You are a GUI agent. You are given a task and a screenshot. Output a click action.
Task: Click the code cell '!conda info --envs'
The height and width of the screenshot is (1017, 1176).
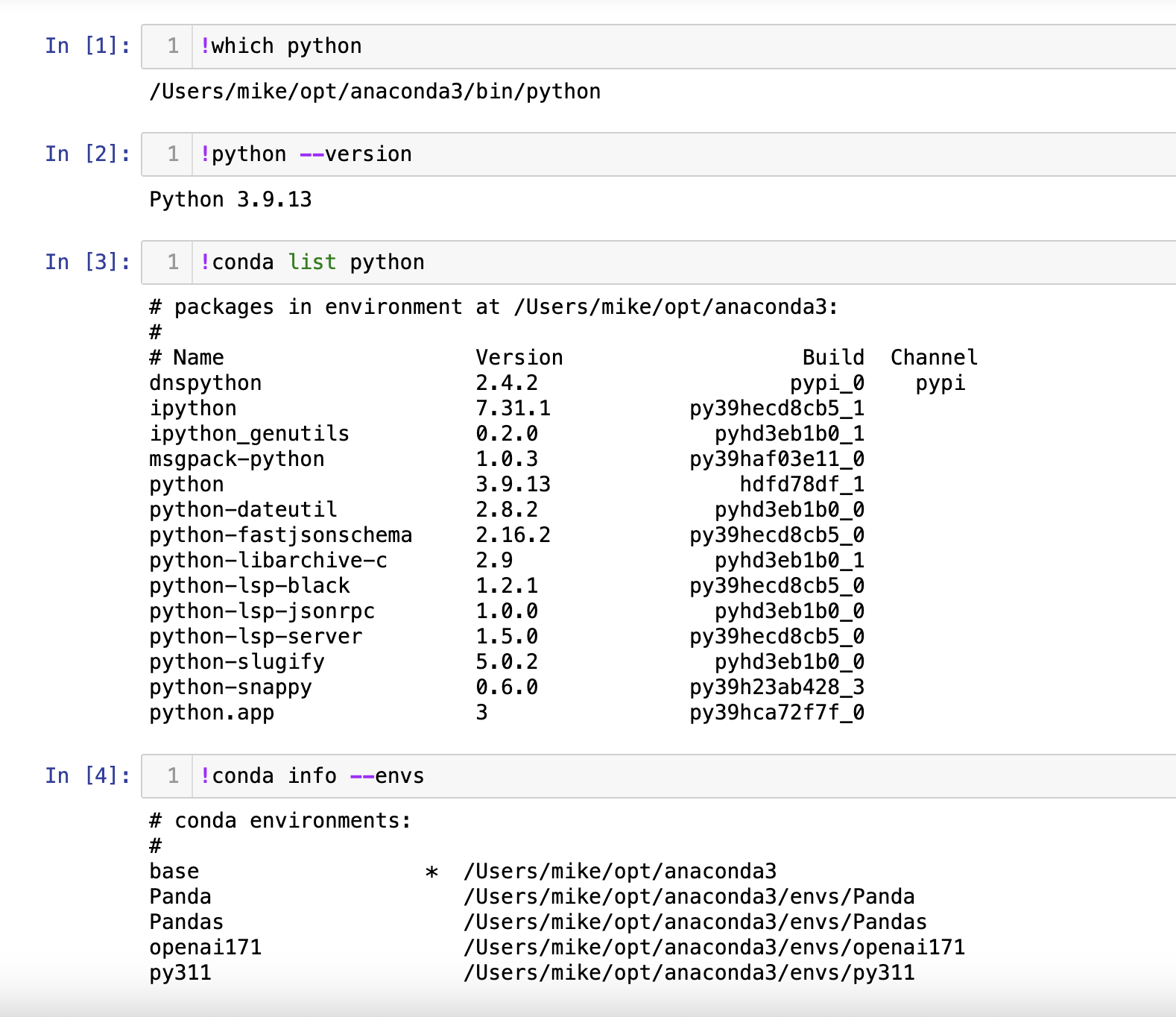tap(659, 776)
